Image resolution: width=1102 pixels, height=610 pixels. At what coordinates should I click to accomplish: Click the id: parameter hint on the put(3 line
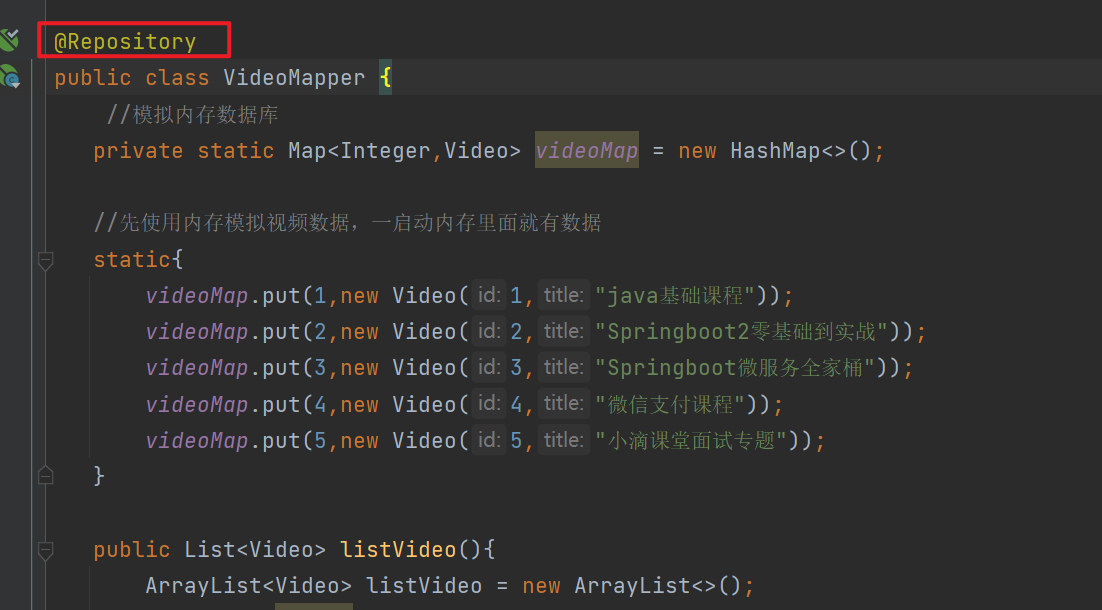tap(489, 368)
